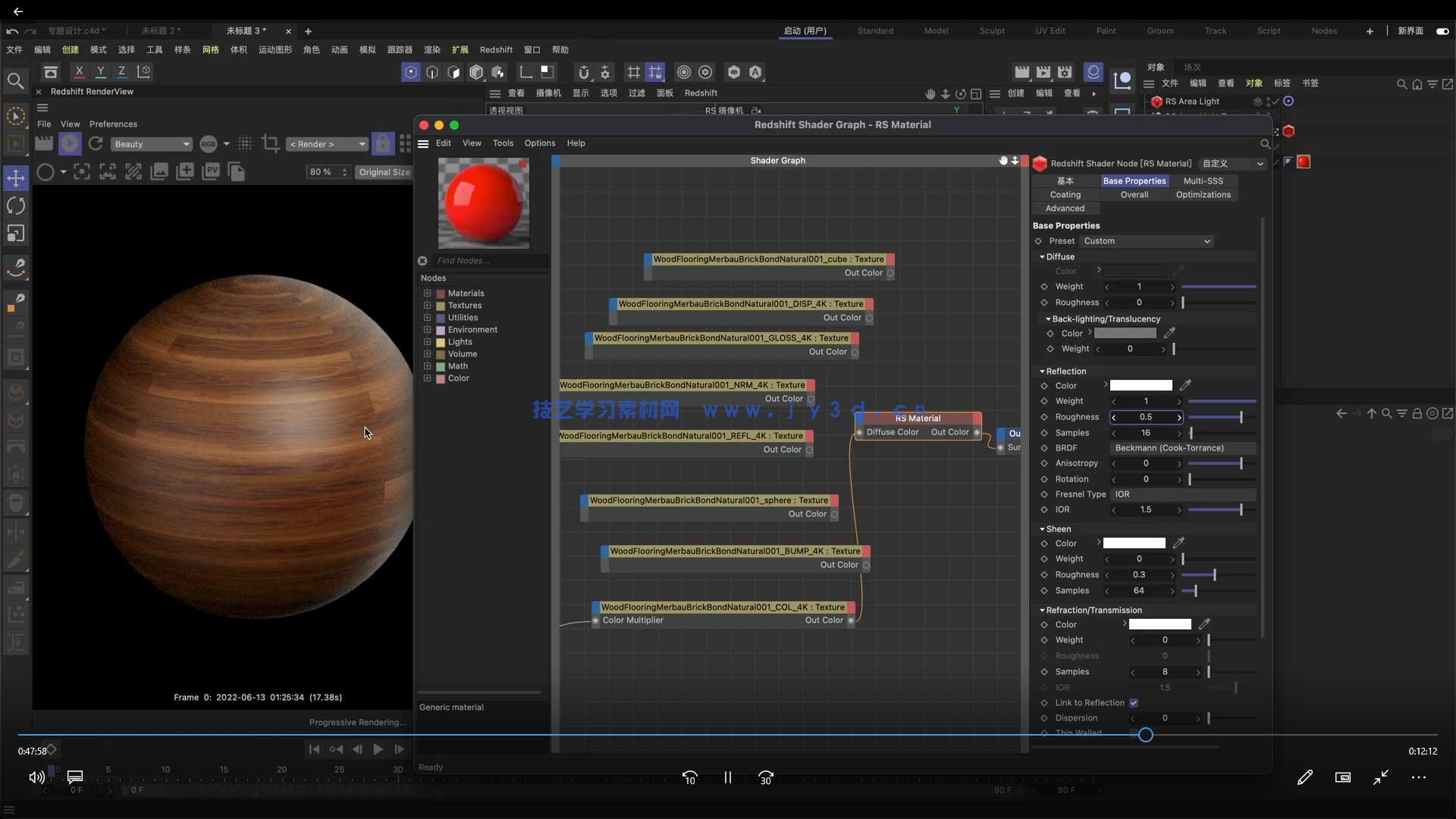
Task: Toggle Reflection Roughness keyframe diamond
Action: tap(1044, 417)
